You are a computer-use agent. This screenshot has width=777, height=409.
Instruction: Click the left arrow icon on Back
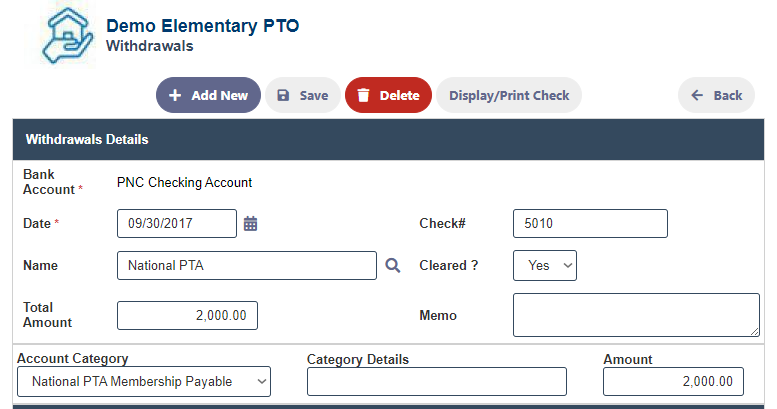click(697, 95)
